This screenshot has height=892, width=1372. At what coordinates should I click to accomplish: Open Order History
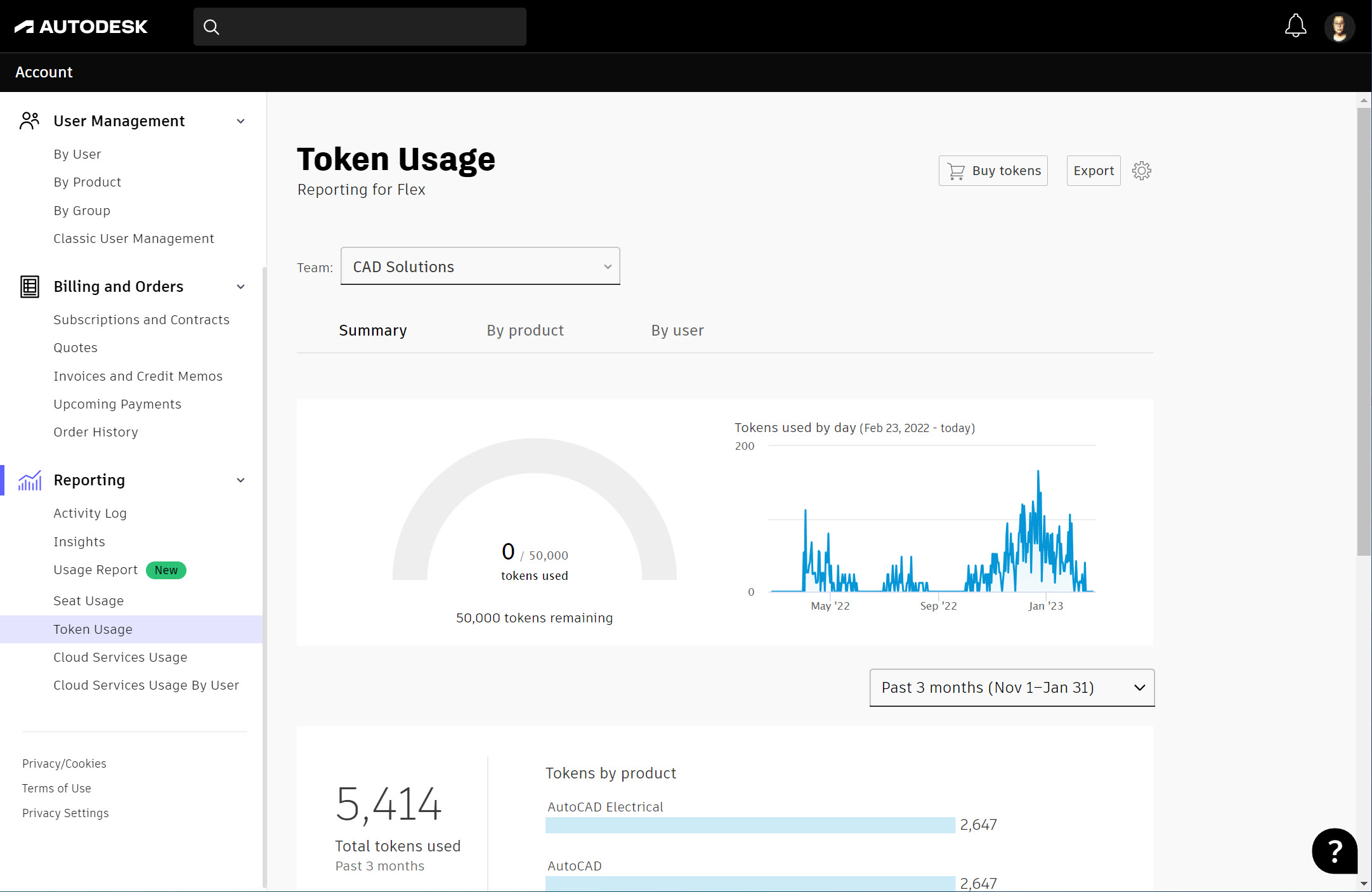96,432
